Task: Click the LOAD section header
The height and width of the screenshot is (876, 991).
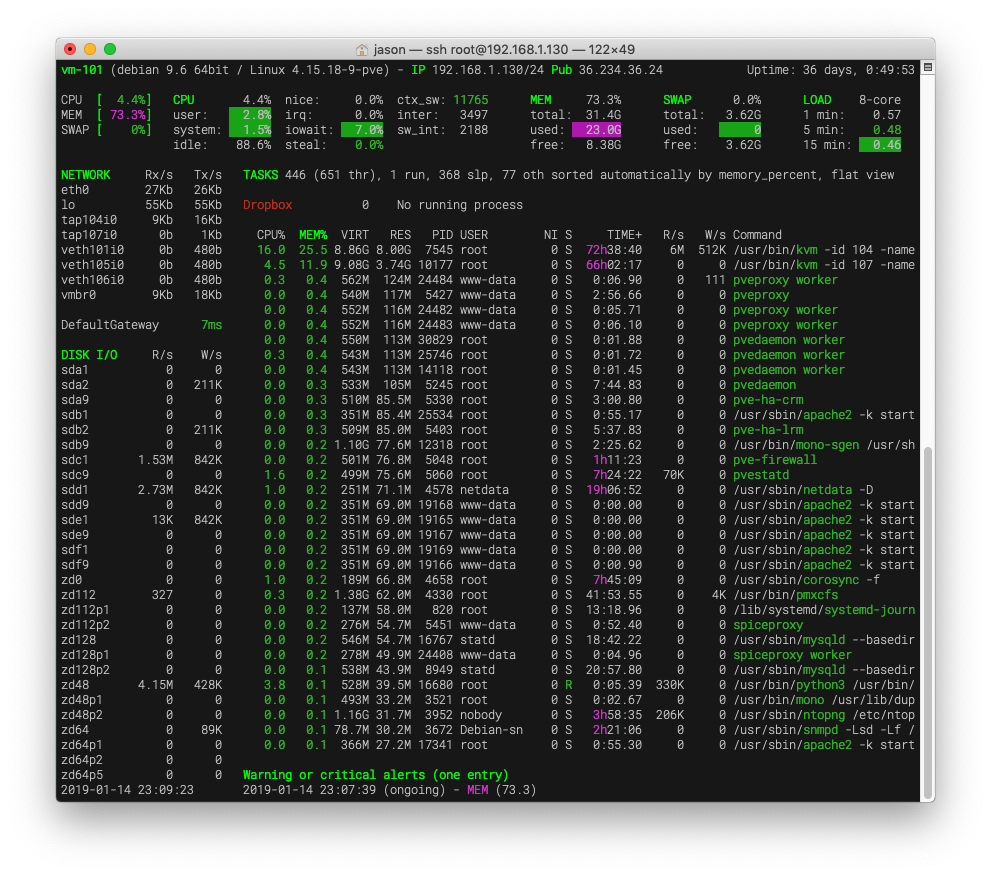Action: [817, 100]
